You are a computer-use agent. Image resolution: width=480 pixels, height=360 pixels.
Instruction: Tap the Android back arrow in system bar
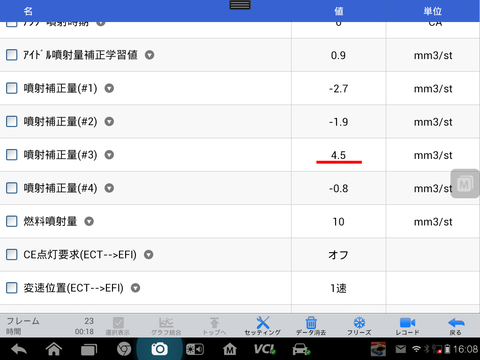(x=19, y=349)
